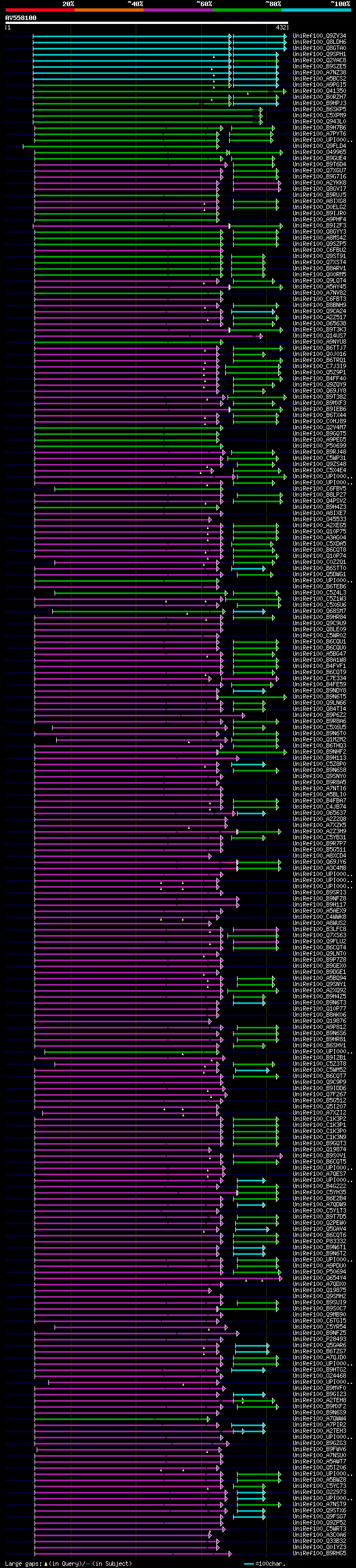Click the cyan alignment bar in the Q9CA24 row
The width and height of the screenshot is (356, 1568).
pos(254,311)
